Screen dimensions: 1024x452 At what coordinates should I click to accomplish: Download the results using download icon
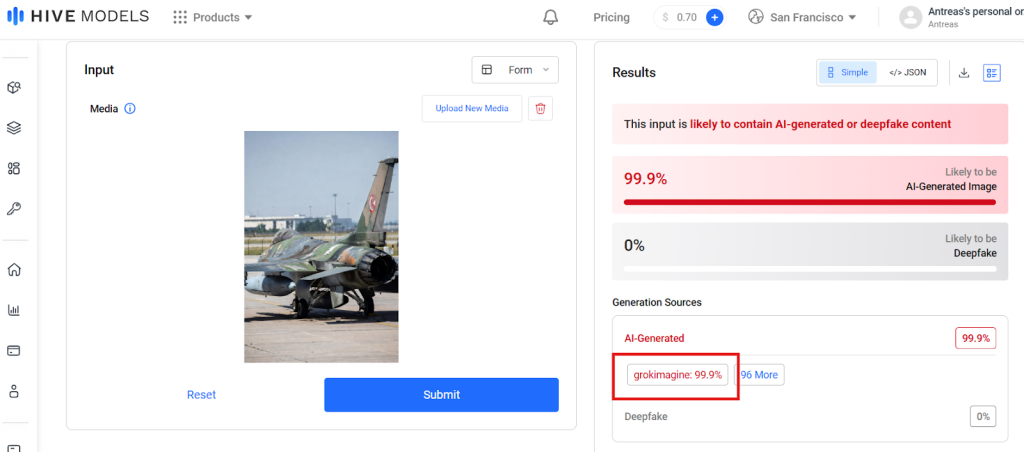tap(964, 72)
